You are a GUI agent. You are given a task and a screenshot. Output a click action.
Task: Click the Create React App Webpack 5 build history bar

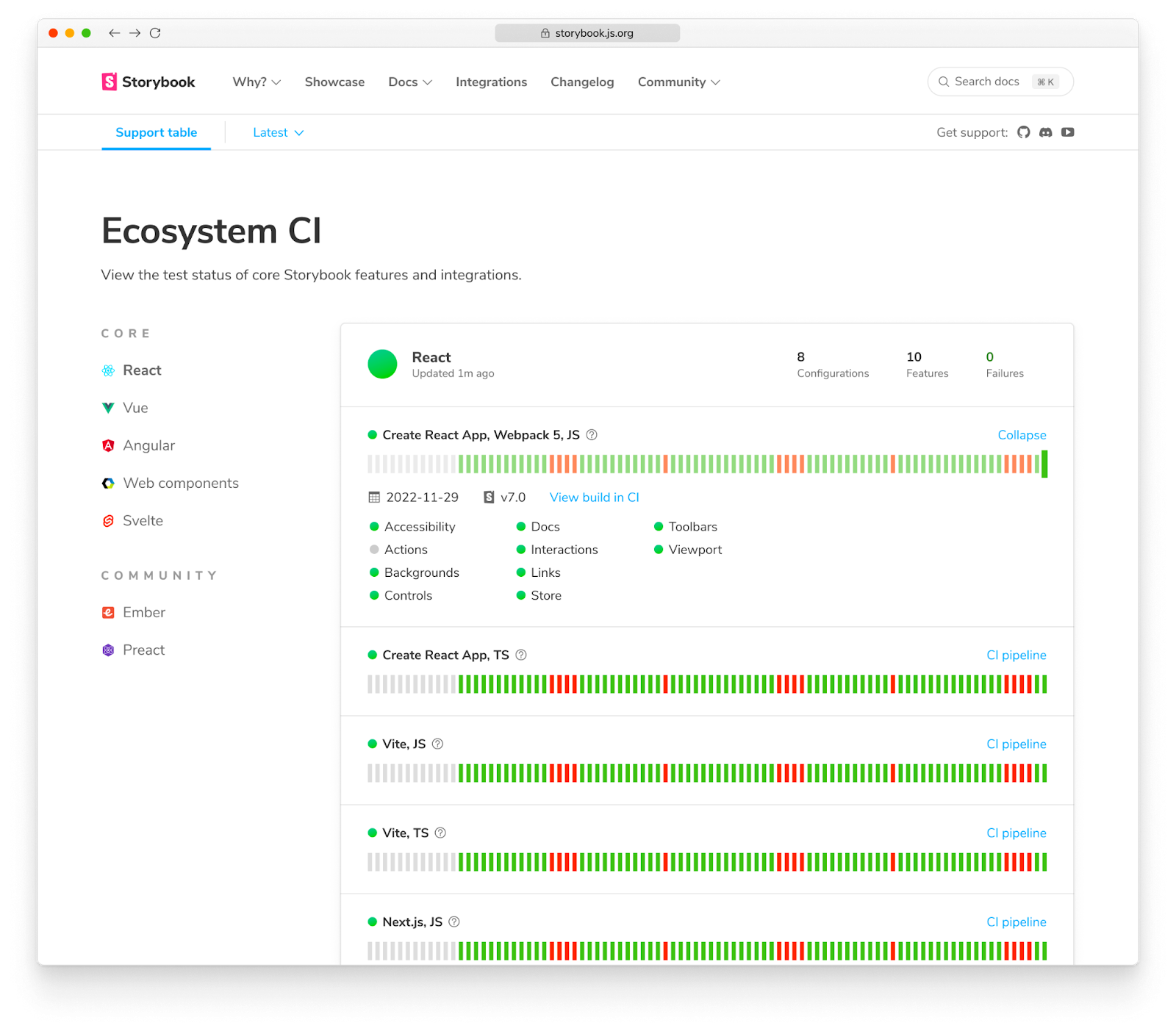(707, 464)
